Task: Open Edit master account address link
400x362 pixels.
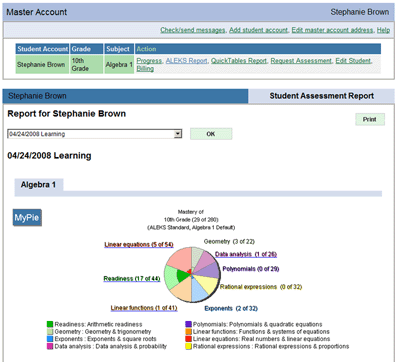Action: pyautogui.click(x=332, y=30)
